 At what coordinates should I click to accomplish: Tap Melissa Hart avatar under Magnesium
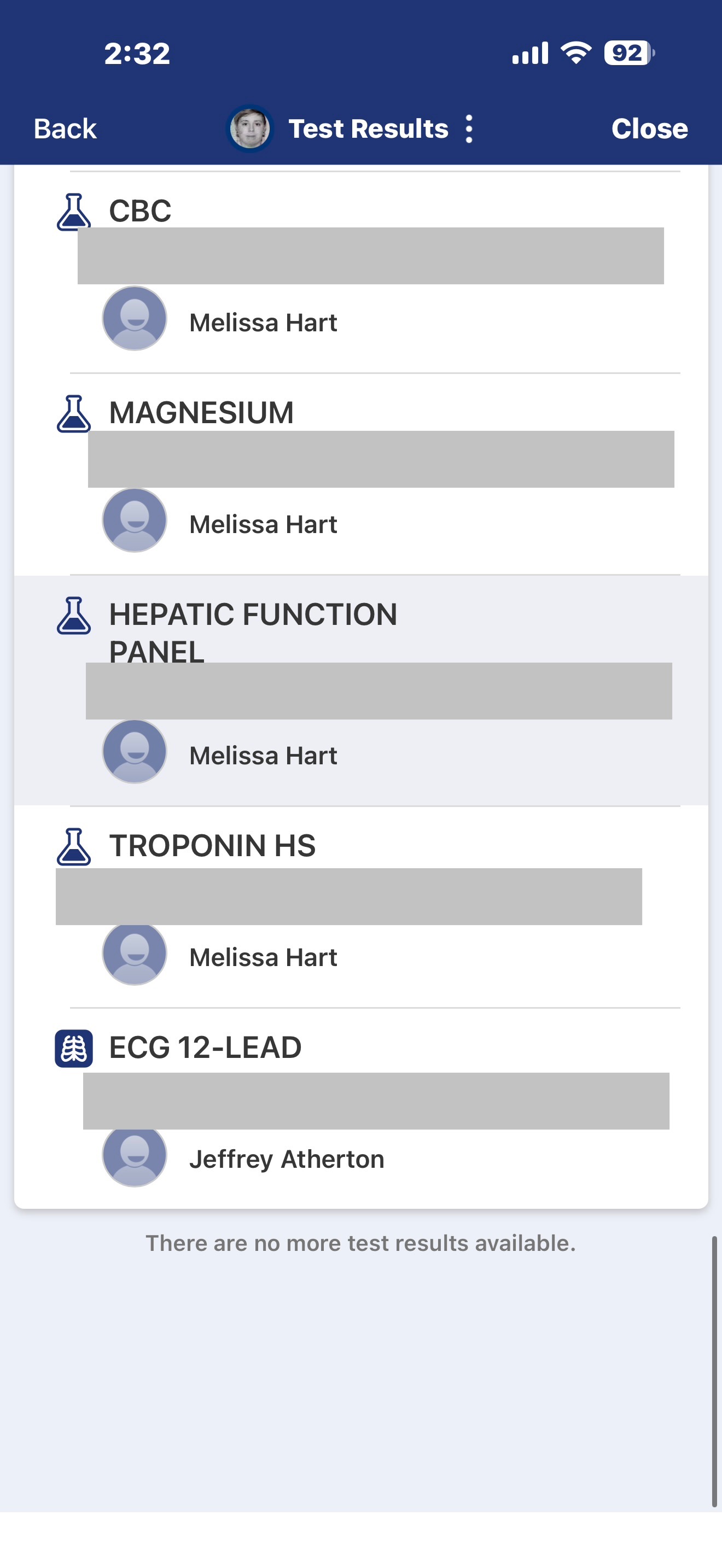click(x=135, y=520)
